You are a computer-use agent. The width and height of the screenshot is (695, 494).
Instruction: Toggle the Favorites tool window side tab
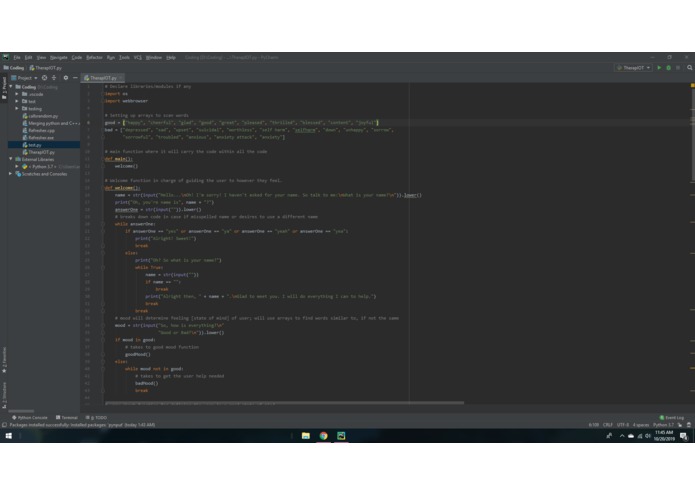(4, 359)
